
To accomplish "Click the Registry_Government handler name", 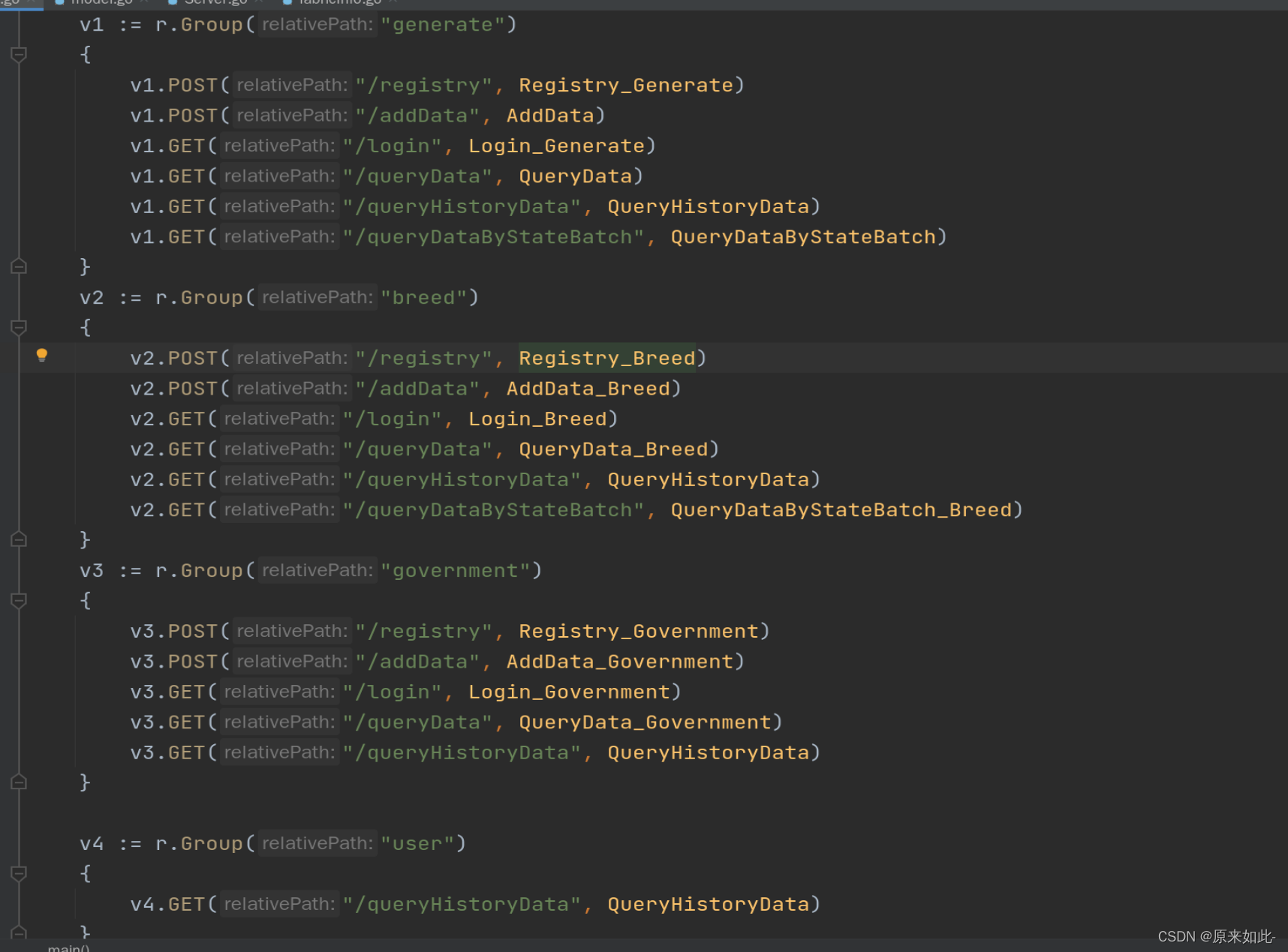I will (x=639, y=631).
